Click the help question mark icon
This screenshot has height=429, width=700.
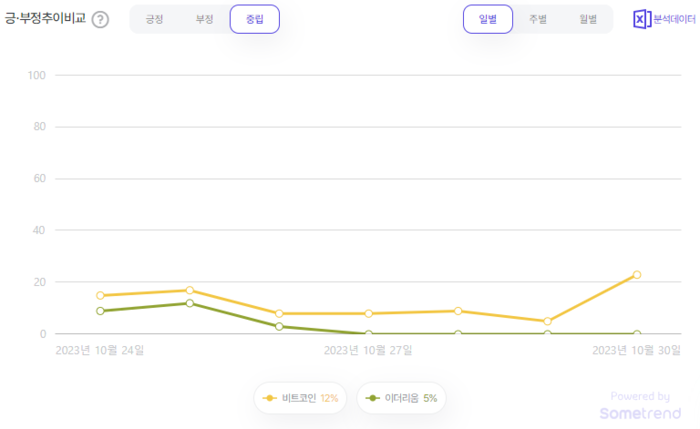100,20
